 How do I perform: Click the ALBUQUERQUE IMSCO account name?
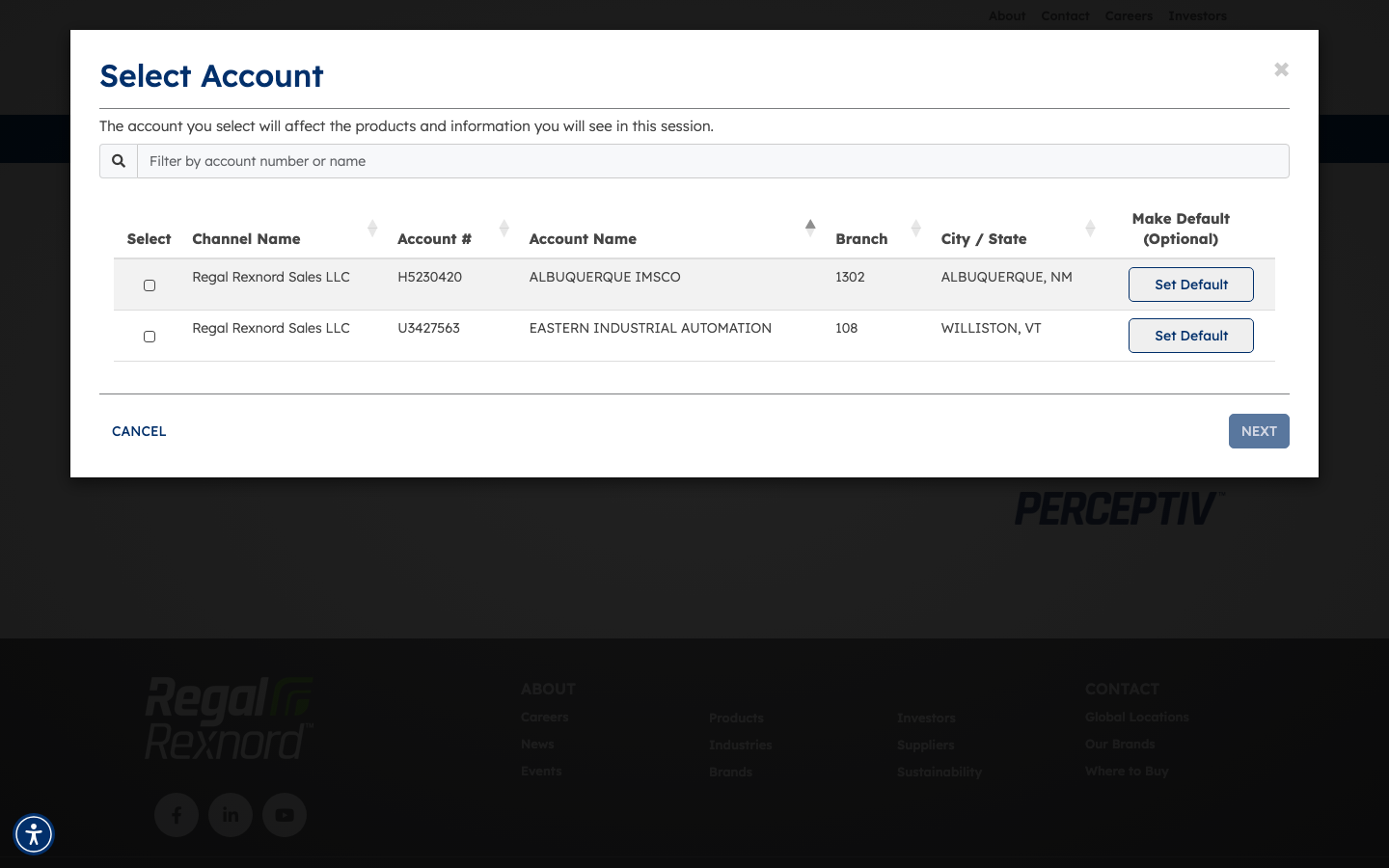pos(605,277)
